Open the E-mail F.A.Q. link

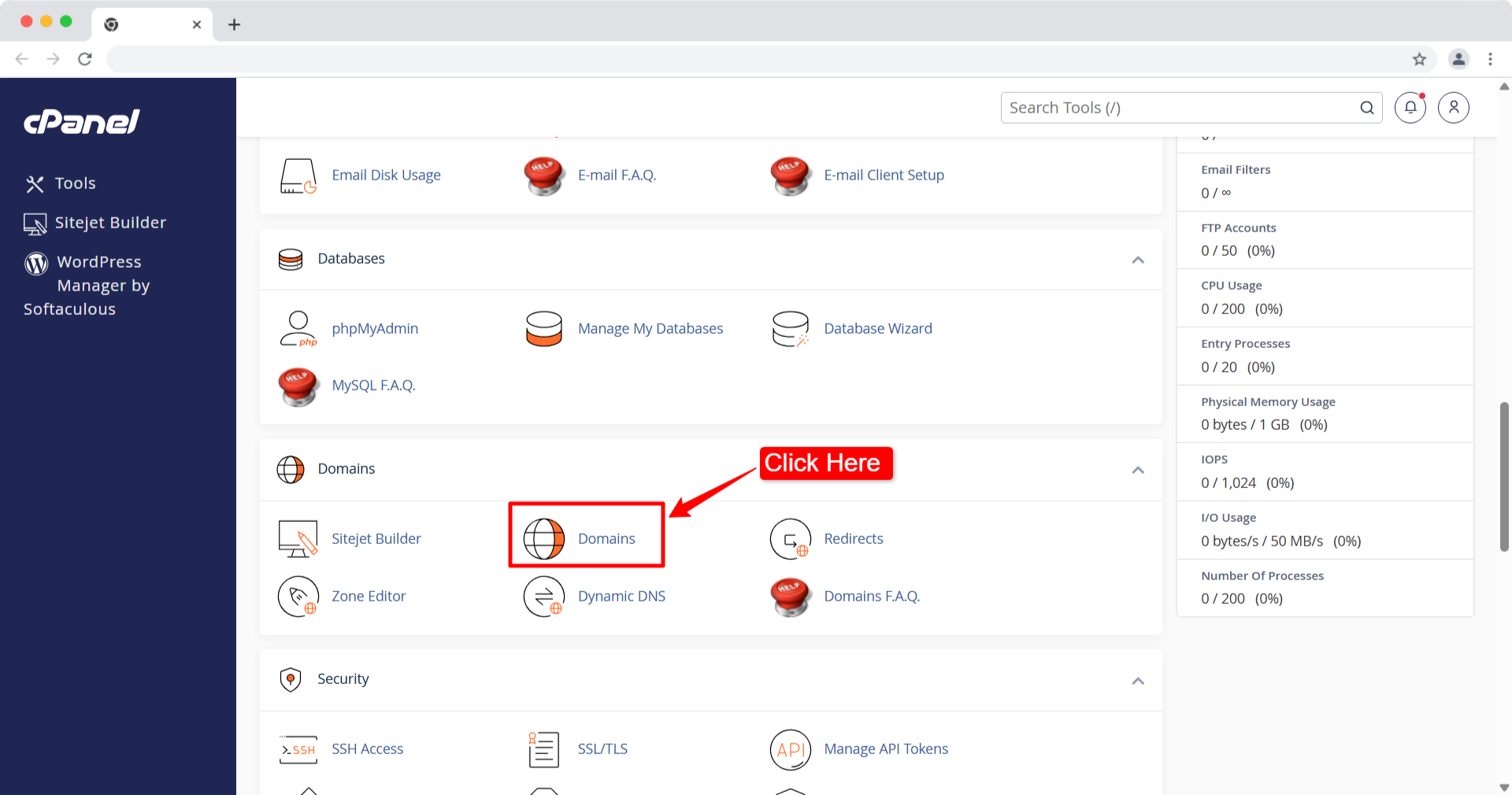pyautogui.click(x=617, y=175)
